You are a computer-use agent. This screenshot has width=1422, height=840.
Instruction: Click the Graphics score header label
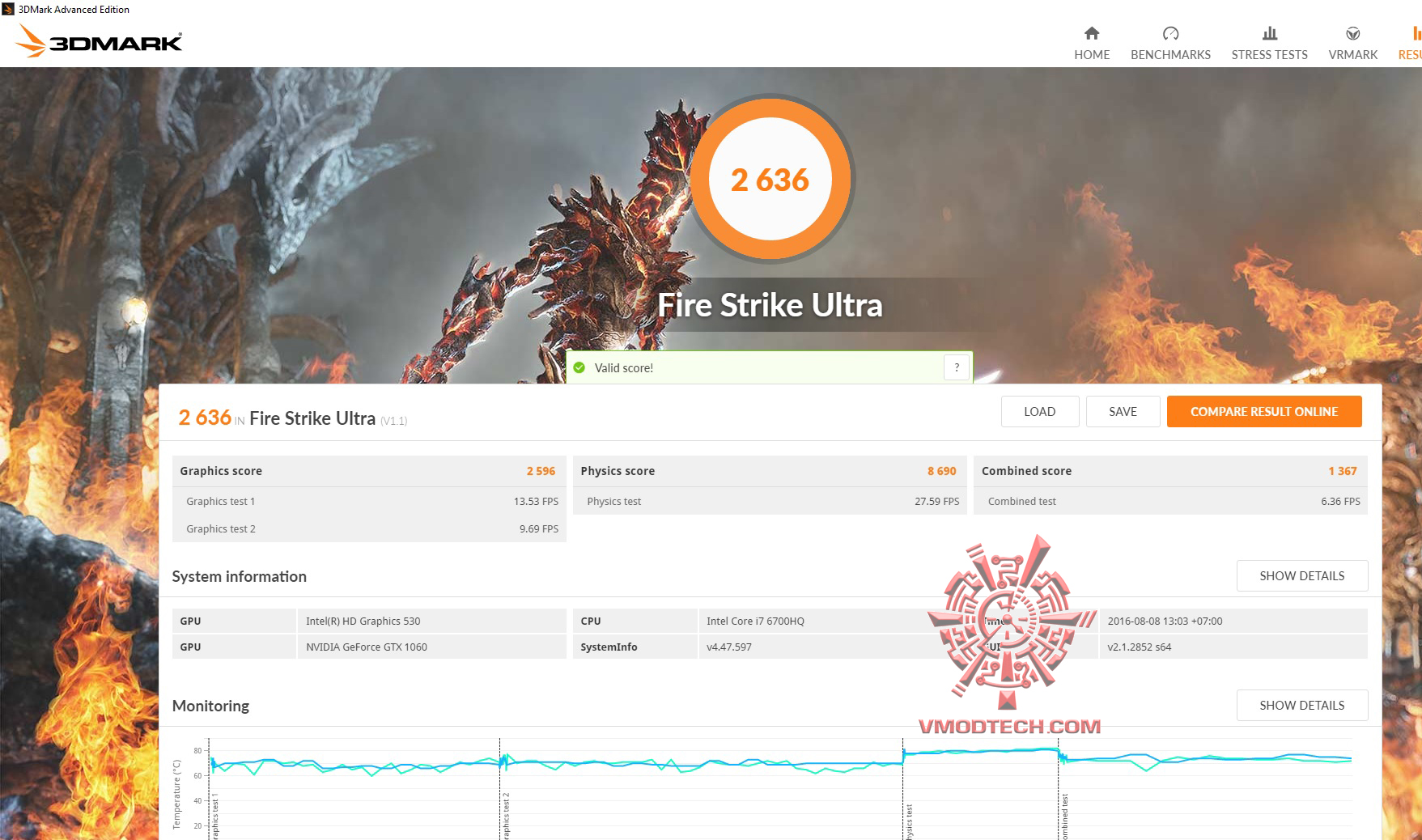[221, 471]
